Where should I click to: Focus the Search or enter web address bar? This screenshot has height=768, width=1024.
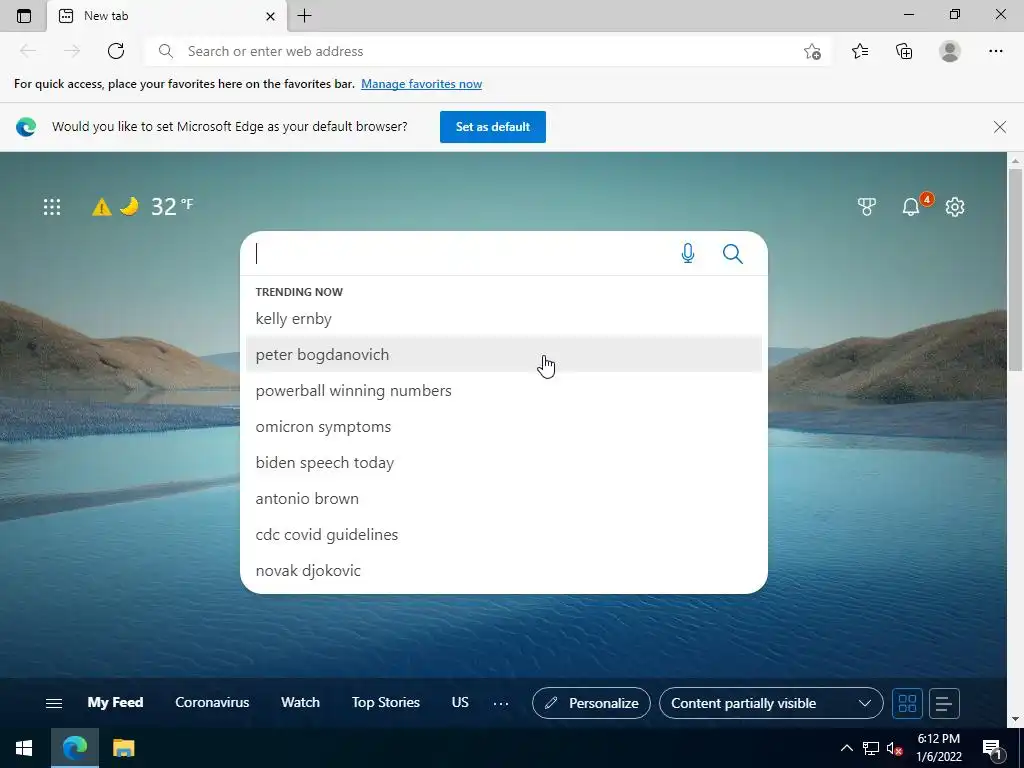tap(488, 51)
